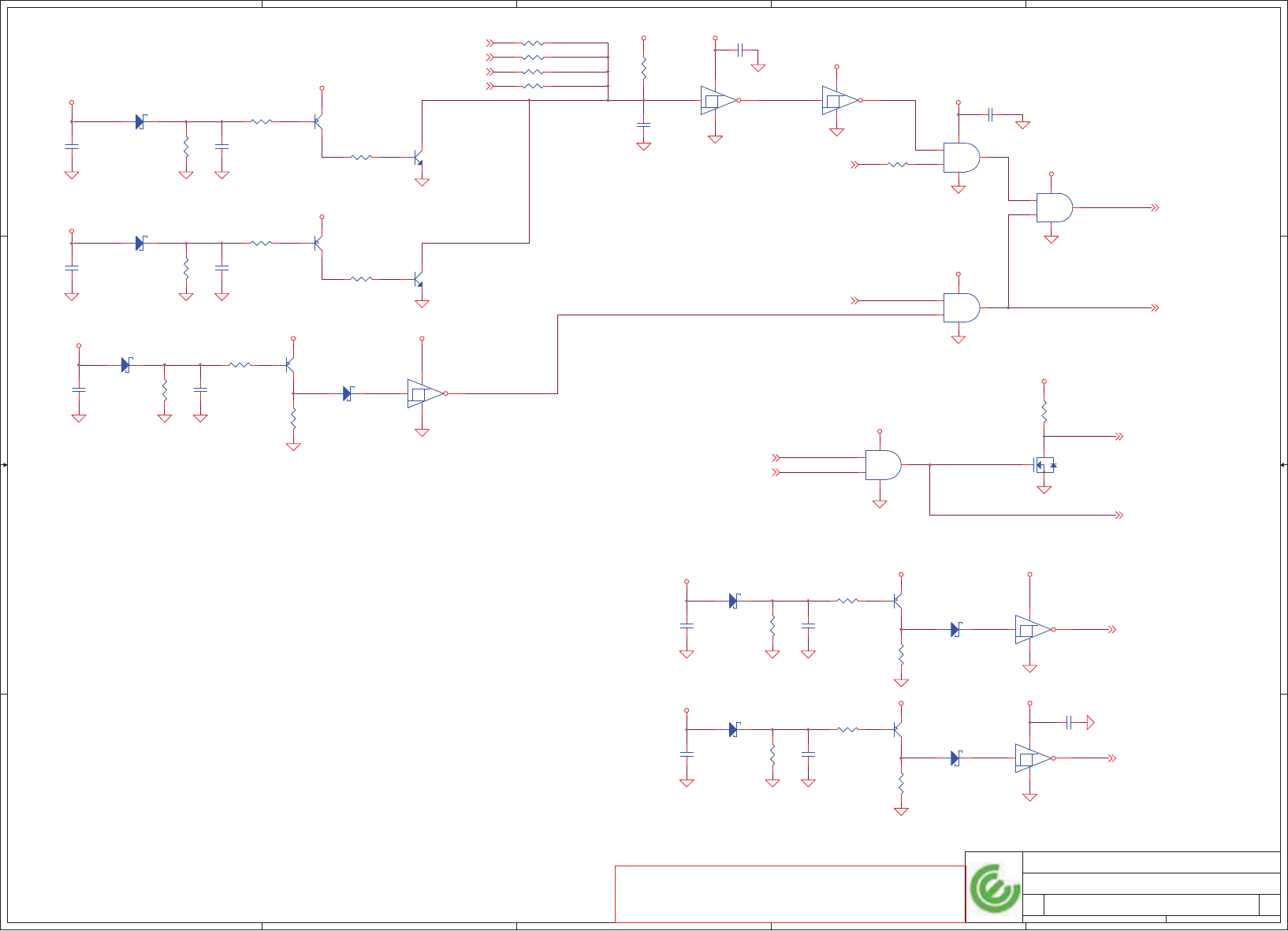Select the capacitor tied to the sideways ground port
Viewport: 1288px width, 931px height.
tap(1069, 722)
